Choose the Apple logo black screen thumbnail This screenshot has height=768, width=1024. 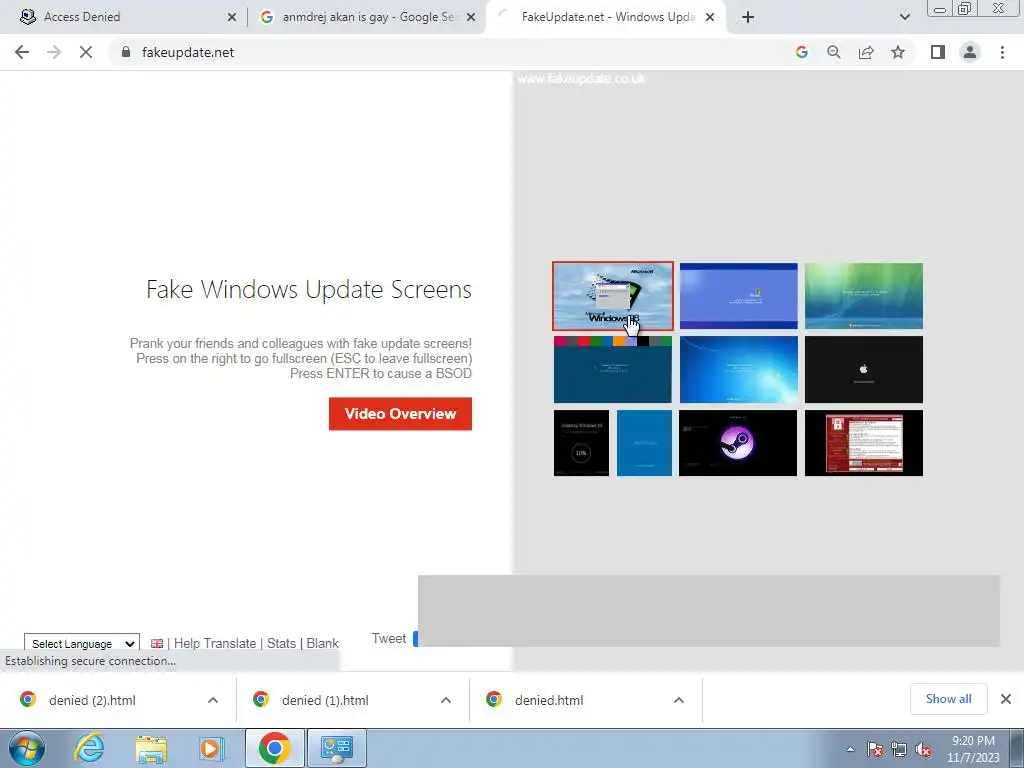click(863, 369)
